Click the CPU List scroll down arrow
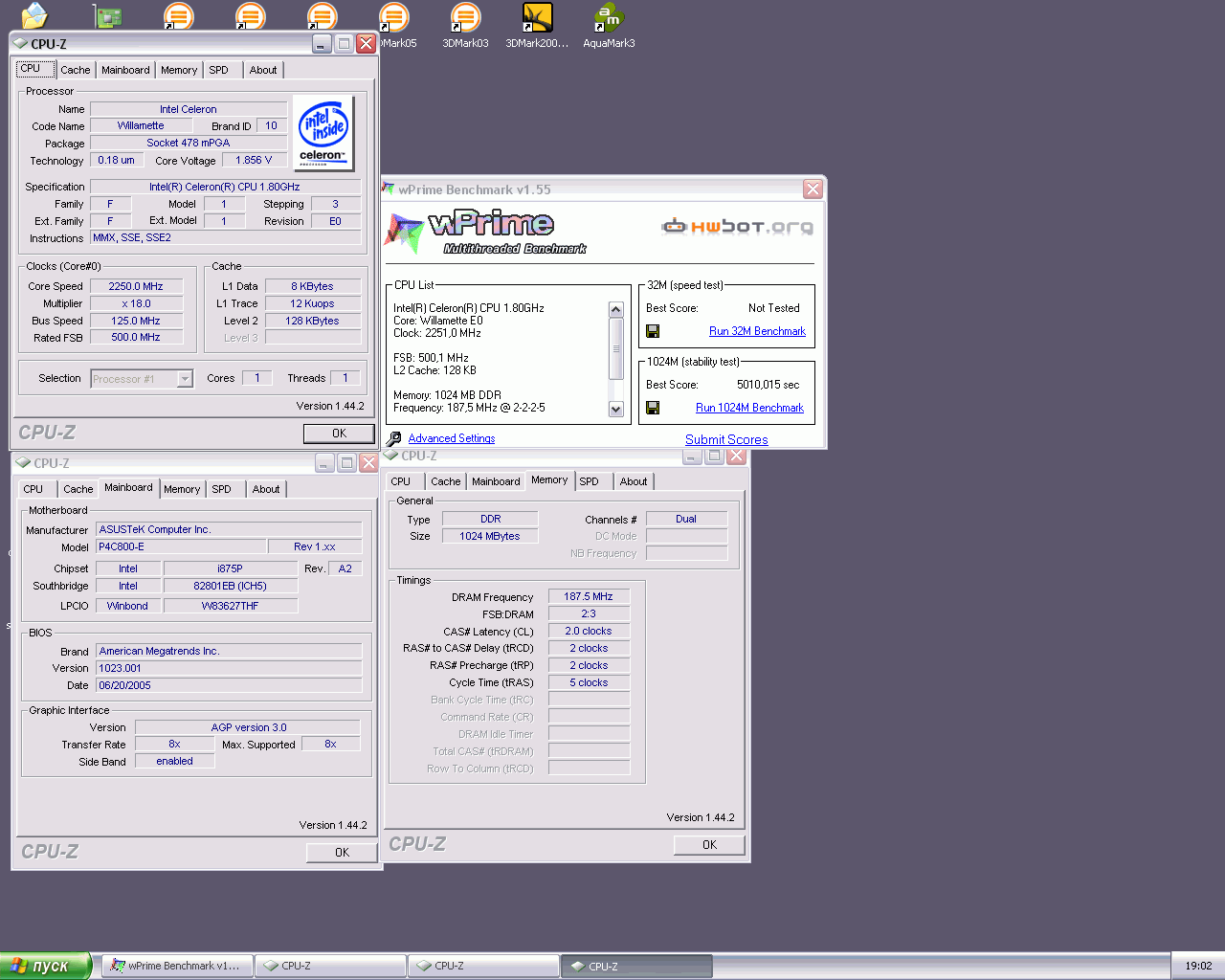The image size is (1225, 980). 615,409
